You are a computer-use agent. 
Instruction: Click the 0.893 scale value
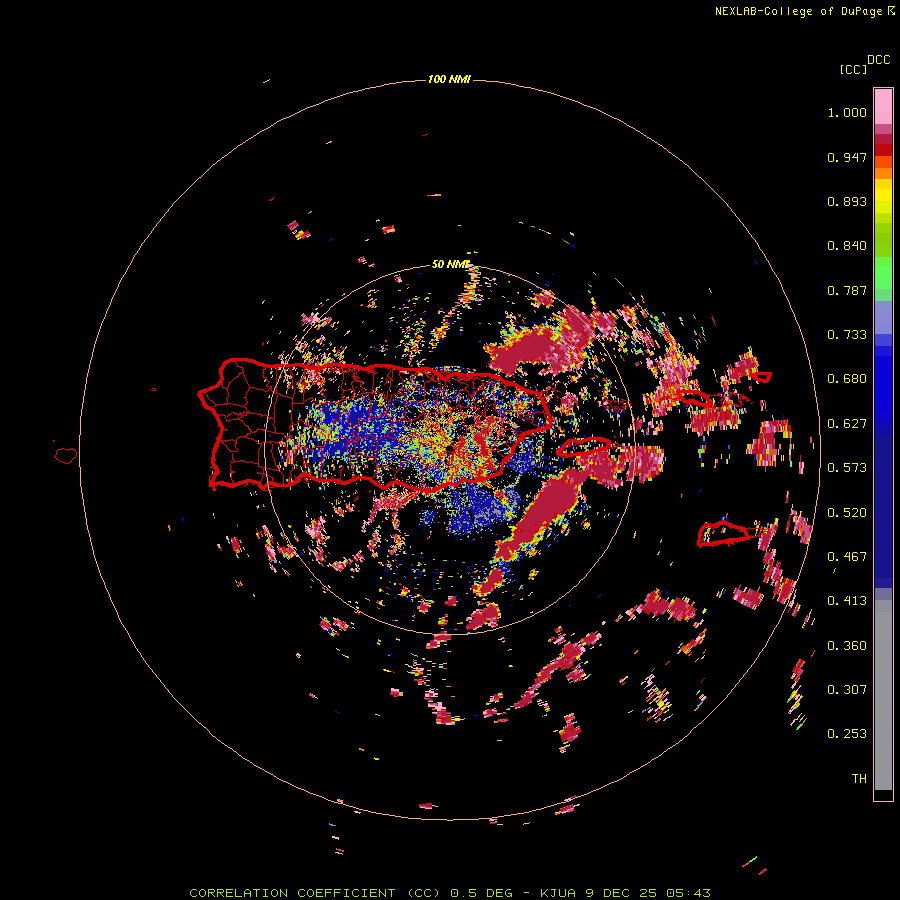coord(847,201)
